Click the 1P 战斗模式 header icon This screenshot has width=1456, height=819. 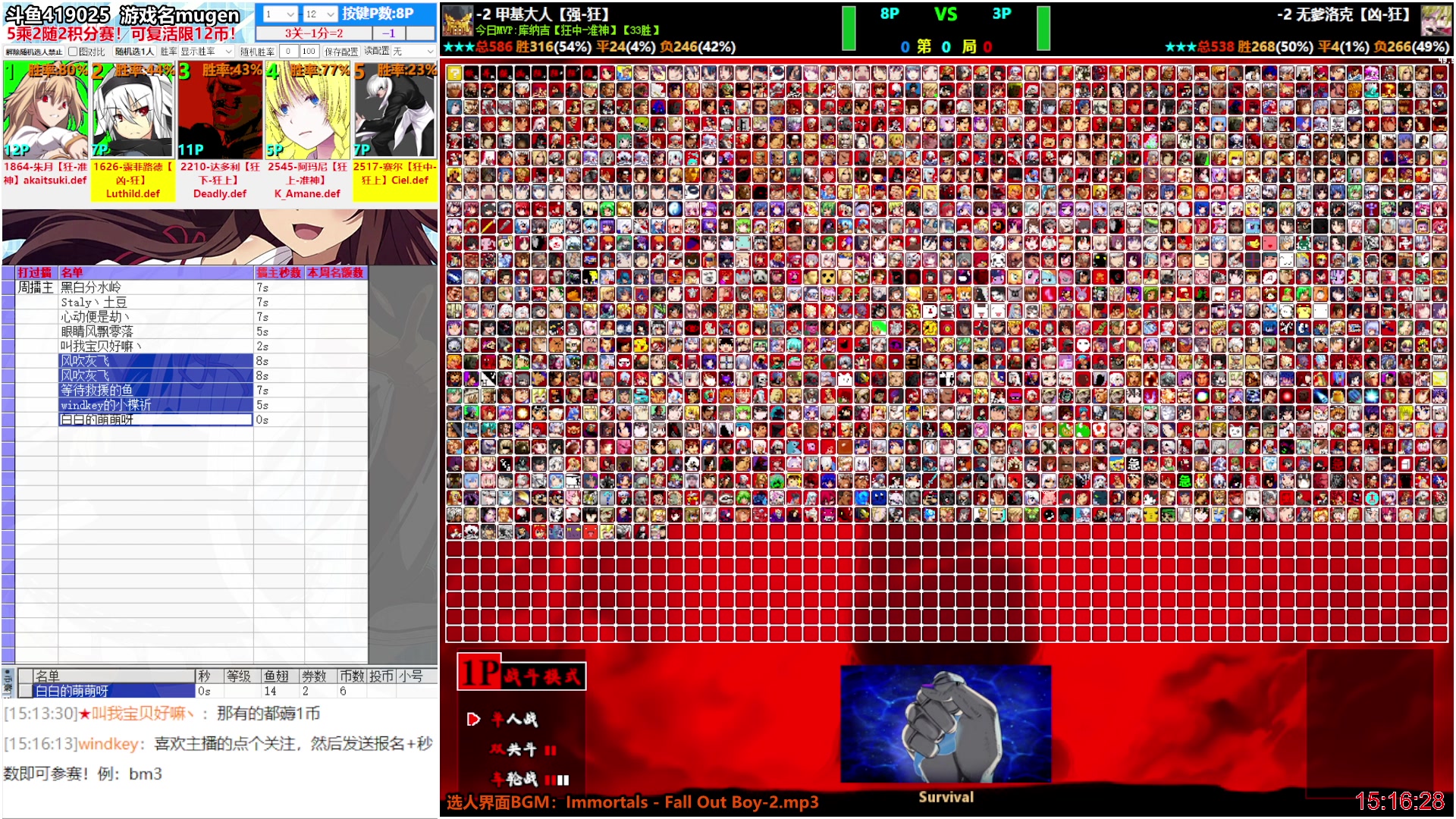[x=521, y=673]
